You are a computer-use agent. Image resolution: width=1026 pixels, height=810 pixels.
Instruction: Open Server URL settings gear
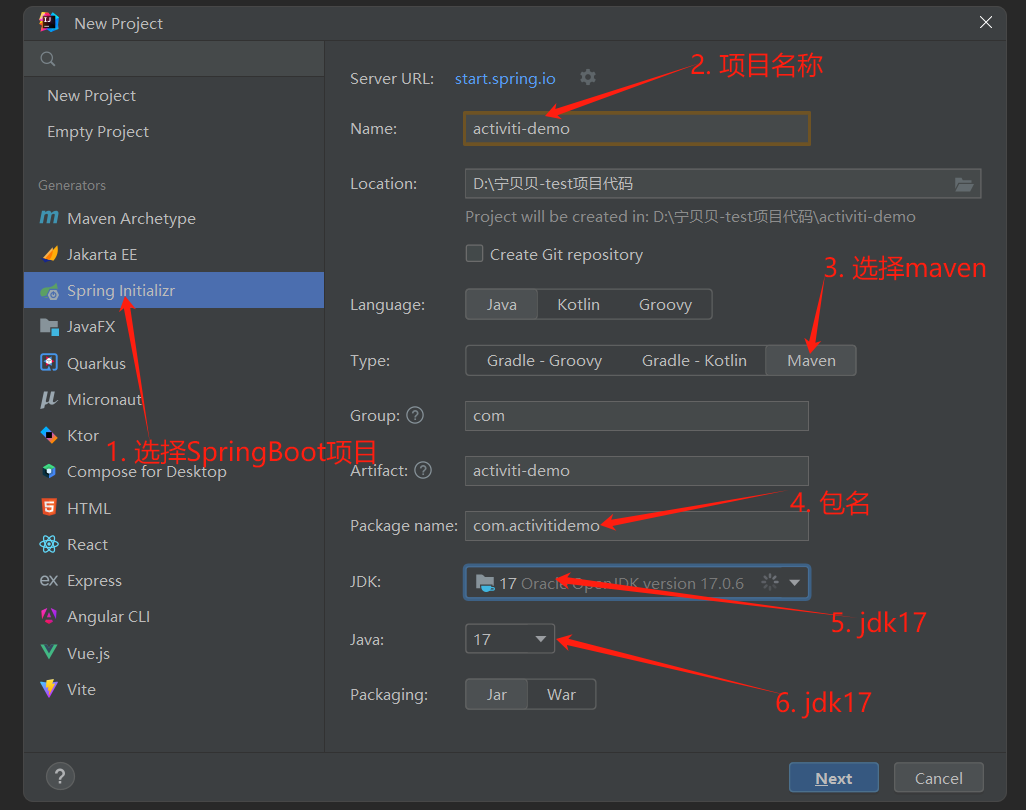[588, 77]
